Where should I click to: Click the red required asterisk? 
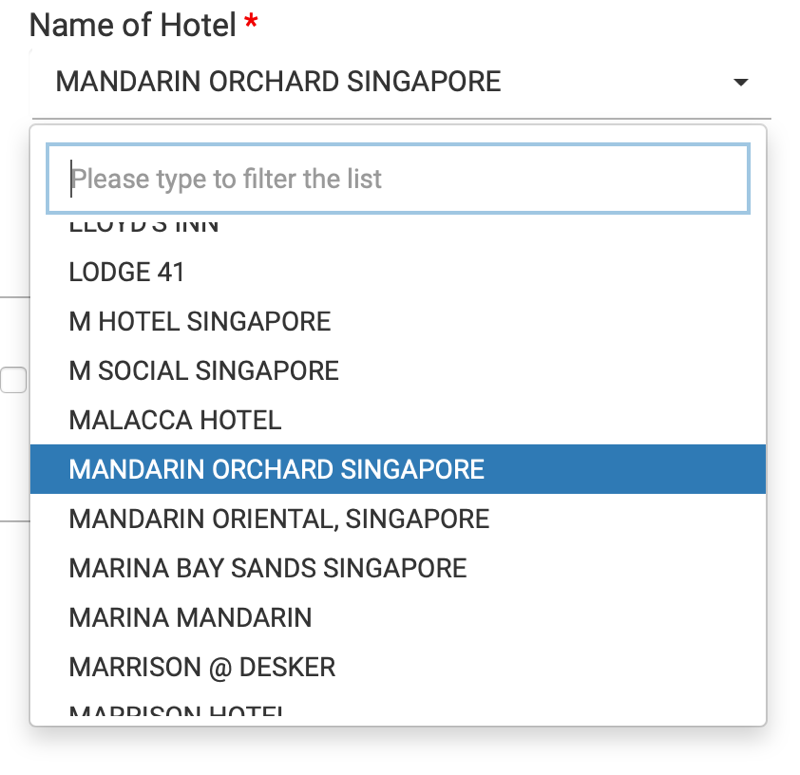(x=251, y=21)
